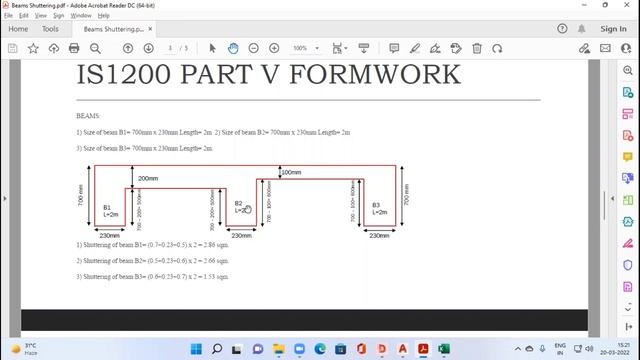
Task: Click the vertical document scrollbar
Action: [x=604, y=205]
